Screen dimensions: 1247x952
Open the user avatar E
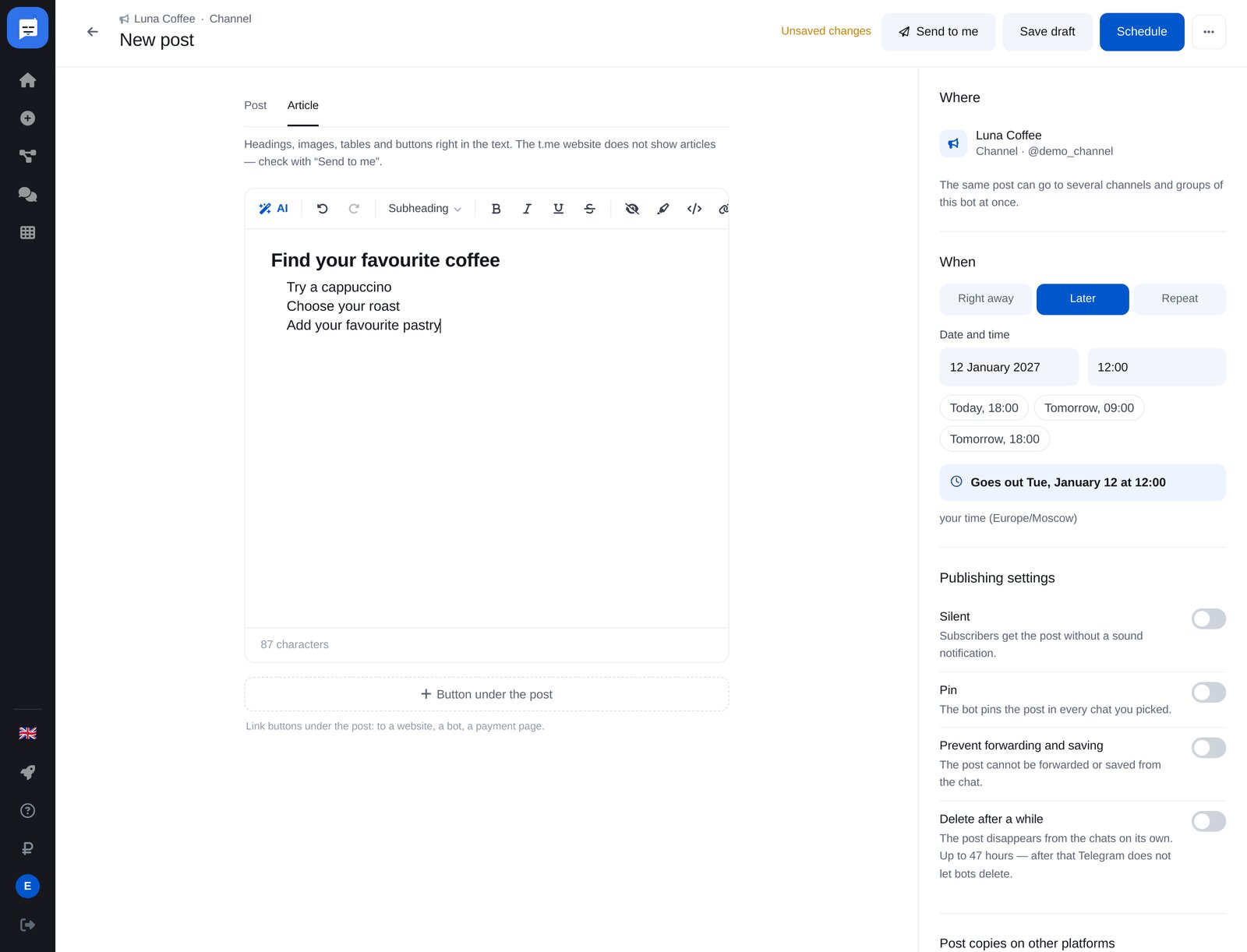(27, 886)
